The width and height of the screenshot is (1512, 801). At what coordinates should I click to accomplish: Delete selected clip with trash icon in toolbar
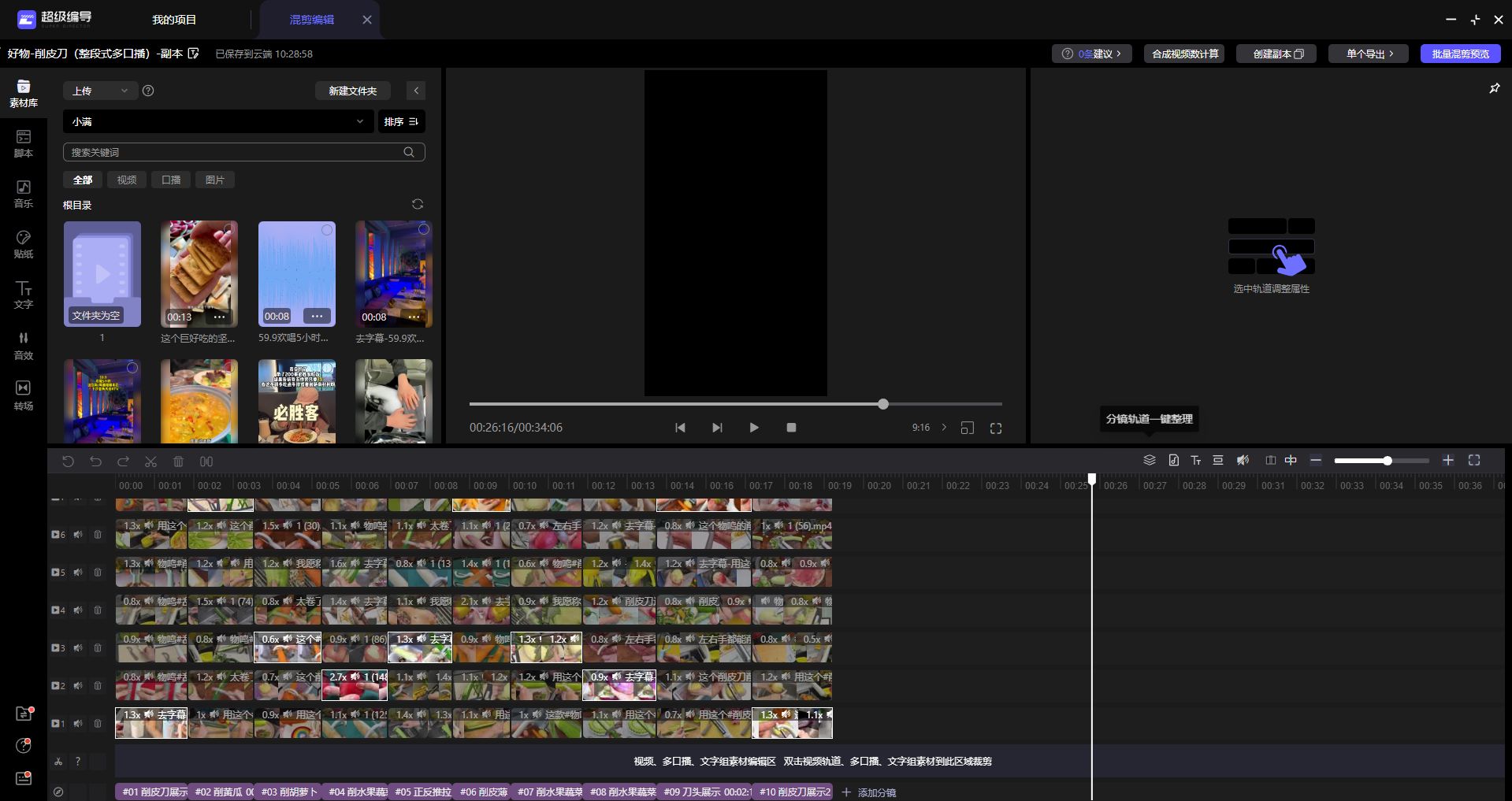coord(178,462)
